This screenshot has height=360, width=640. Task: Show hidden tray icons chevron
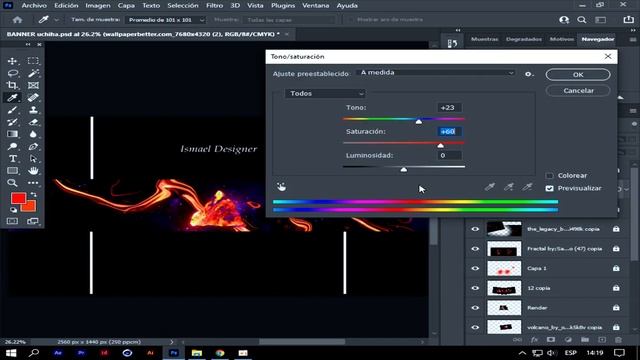(522, 353)
